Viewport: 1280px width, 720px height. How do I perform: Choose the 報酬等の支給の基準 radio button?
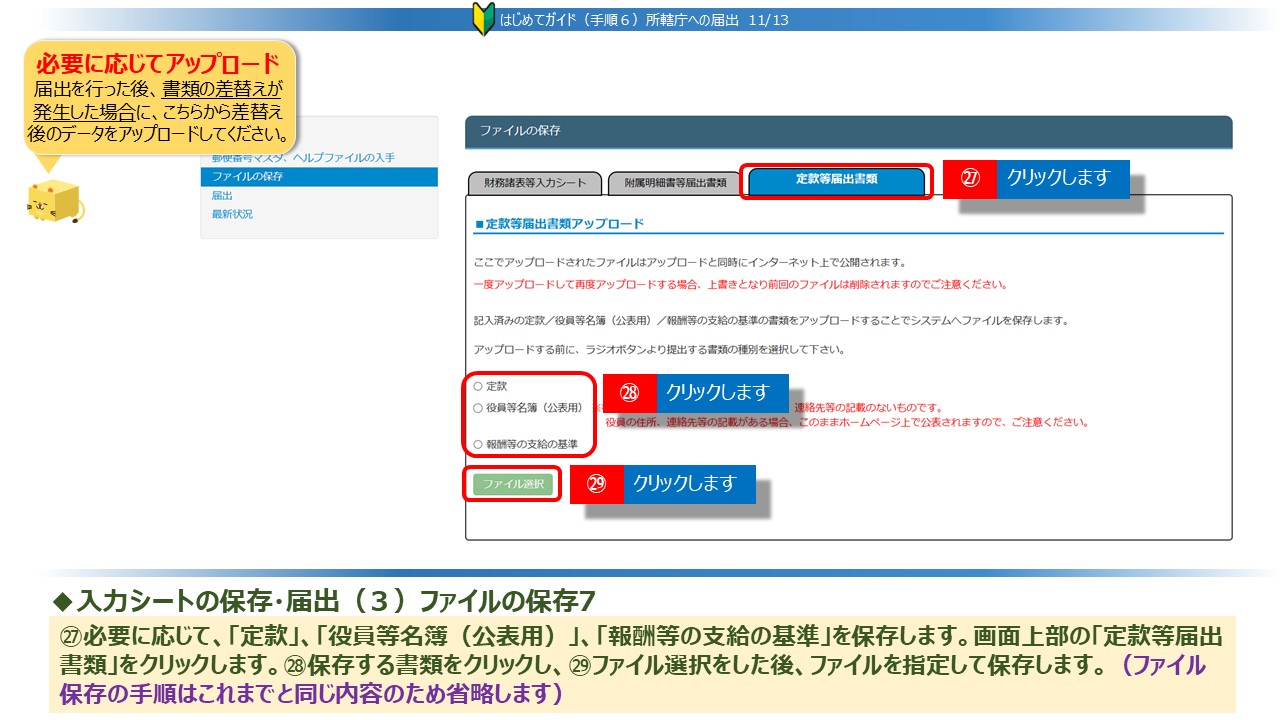click(x=478, y=444)
